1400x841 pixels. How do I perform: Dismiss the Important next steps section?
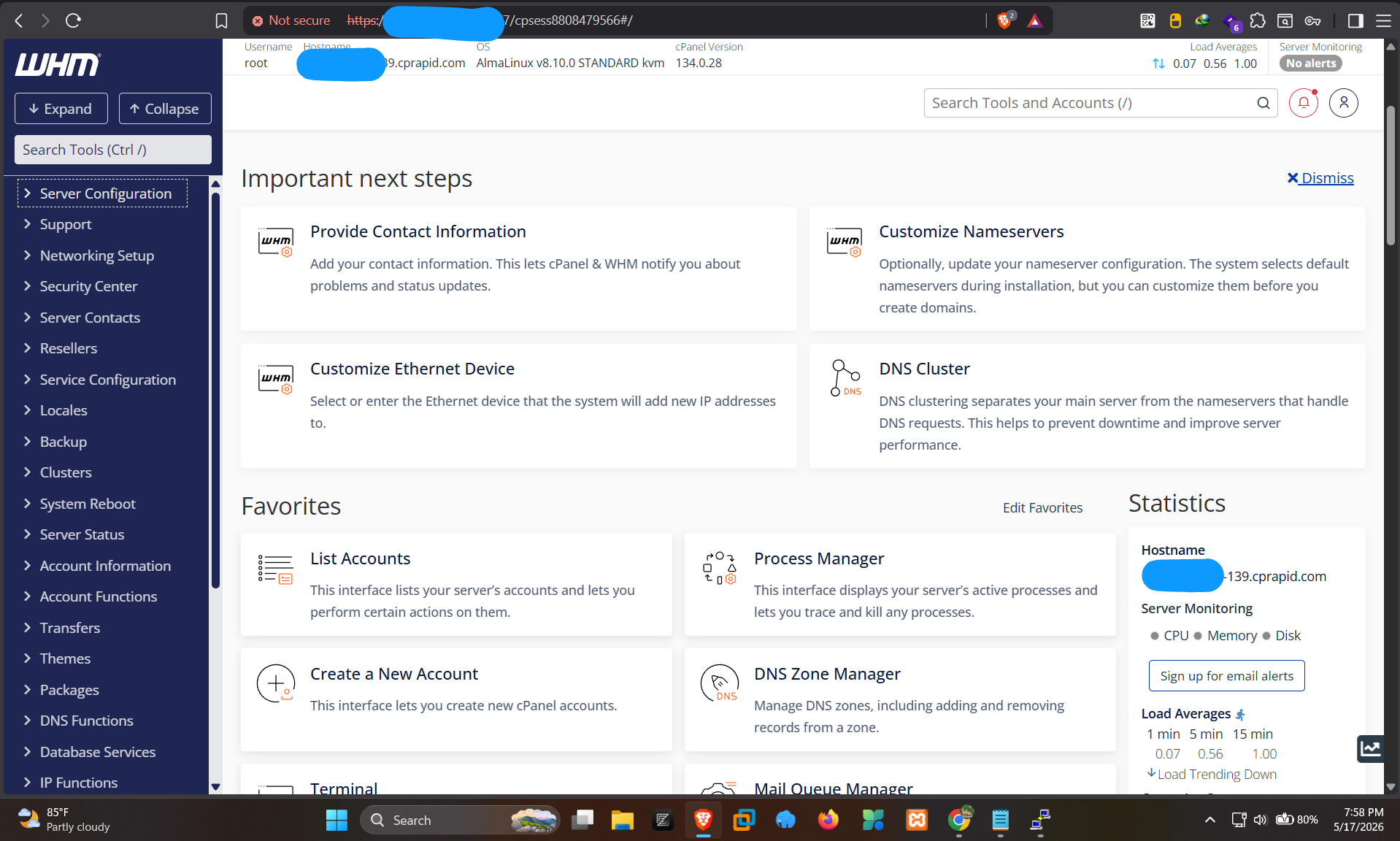click(x=1320, y=178)
